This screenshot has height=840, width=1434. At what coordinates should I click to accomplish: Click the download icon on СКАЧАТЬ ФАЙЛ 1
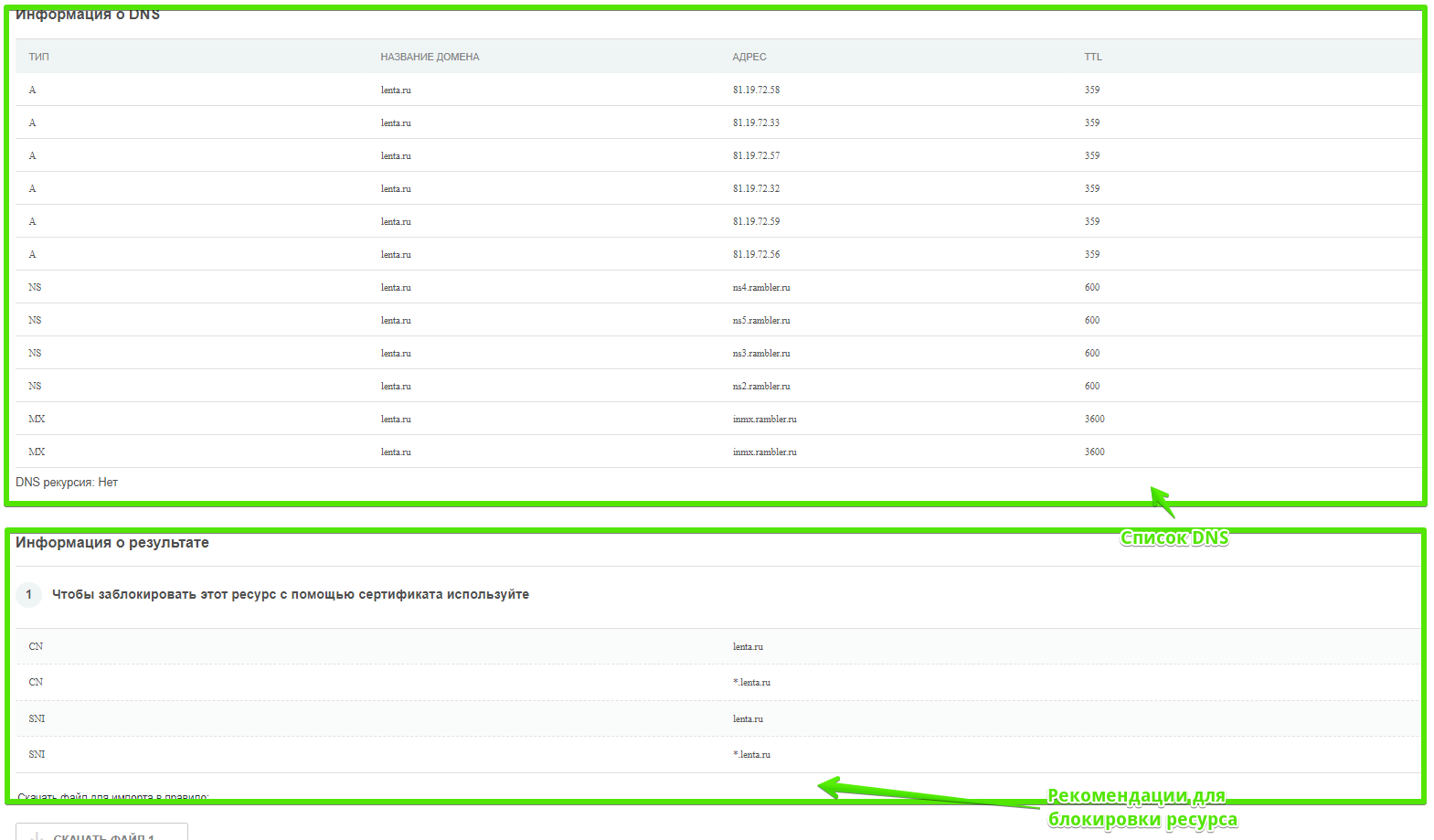(x=37, y=835)
